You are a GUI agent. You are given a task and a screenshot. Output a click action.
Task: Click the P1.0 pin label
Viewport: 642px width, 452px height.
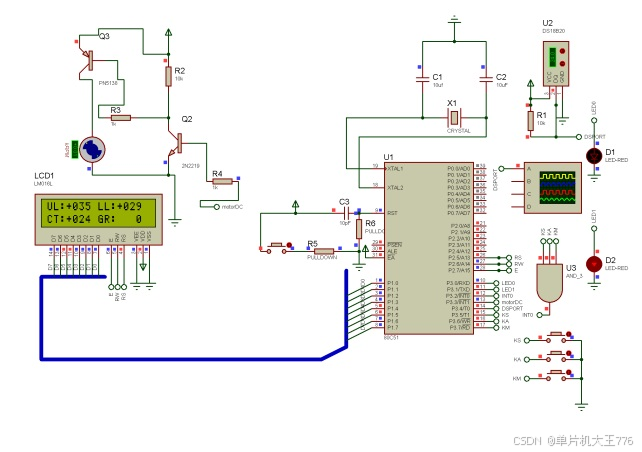(393, 283)
